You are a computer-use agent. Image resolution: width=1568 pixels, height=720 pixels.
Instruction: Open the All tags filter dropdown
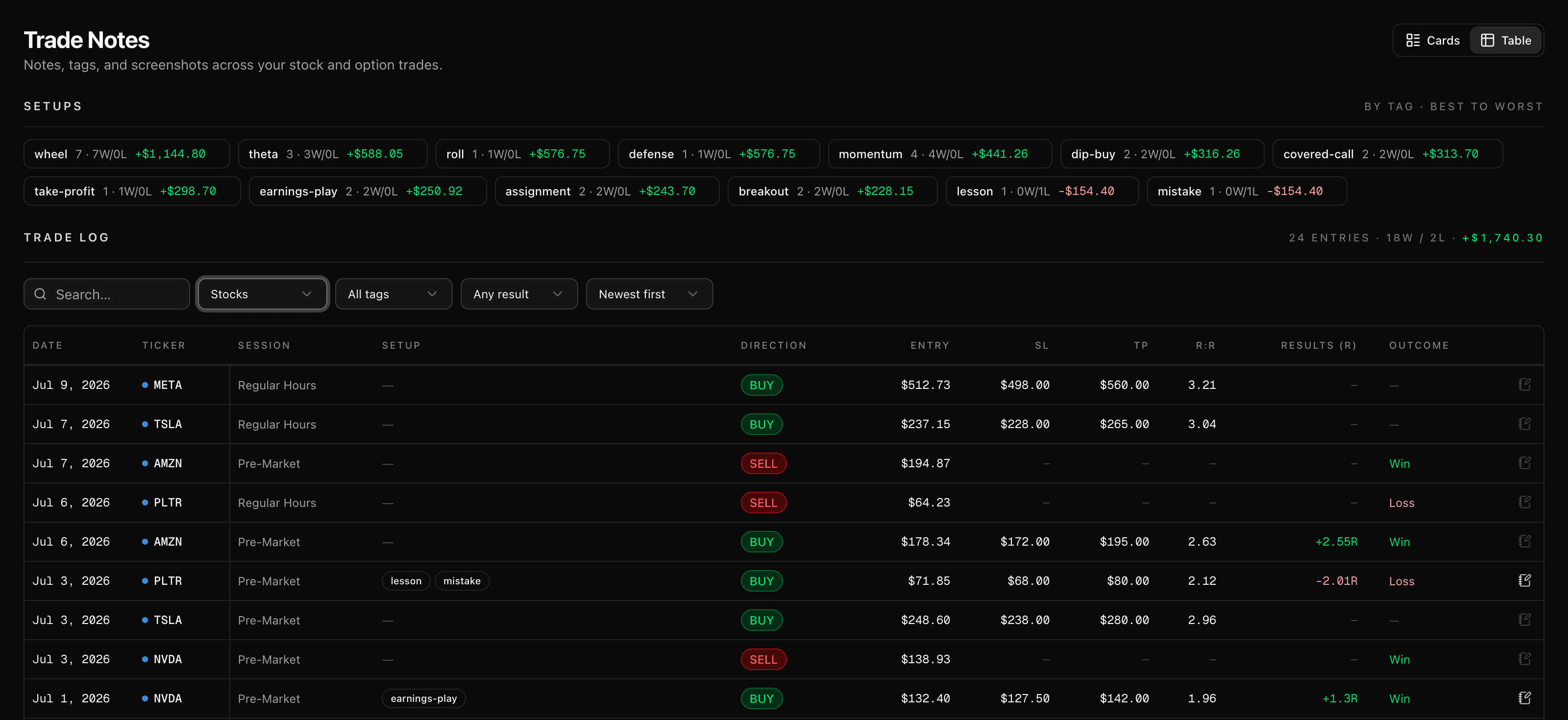click(x=393, y=294)
